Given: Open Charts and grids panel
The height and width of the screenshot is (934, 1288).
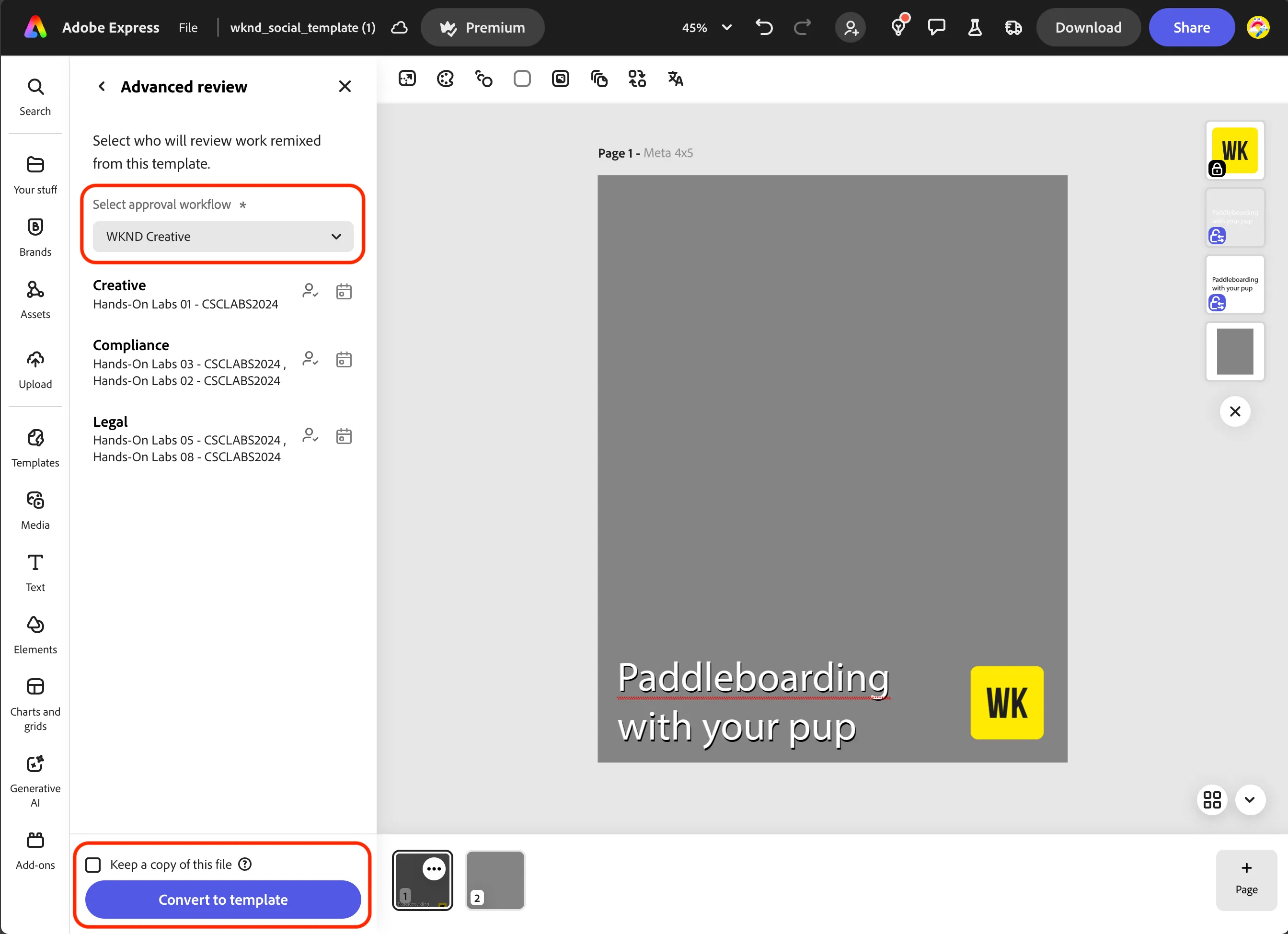Looking at the screenshot, I should 35,704.
